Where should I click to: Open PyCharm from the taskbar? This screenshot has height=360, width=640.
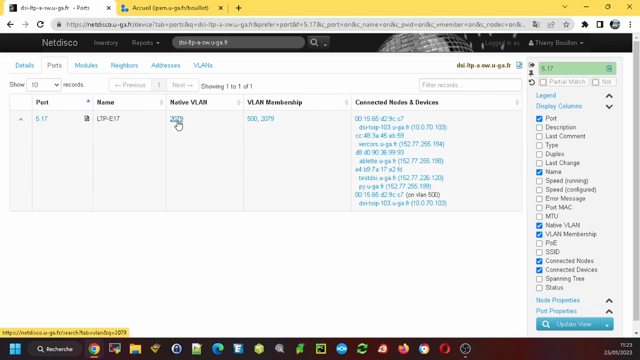pos(321,349)
